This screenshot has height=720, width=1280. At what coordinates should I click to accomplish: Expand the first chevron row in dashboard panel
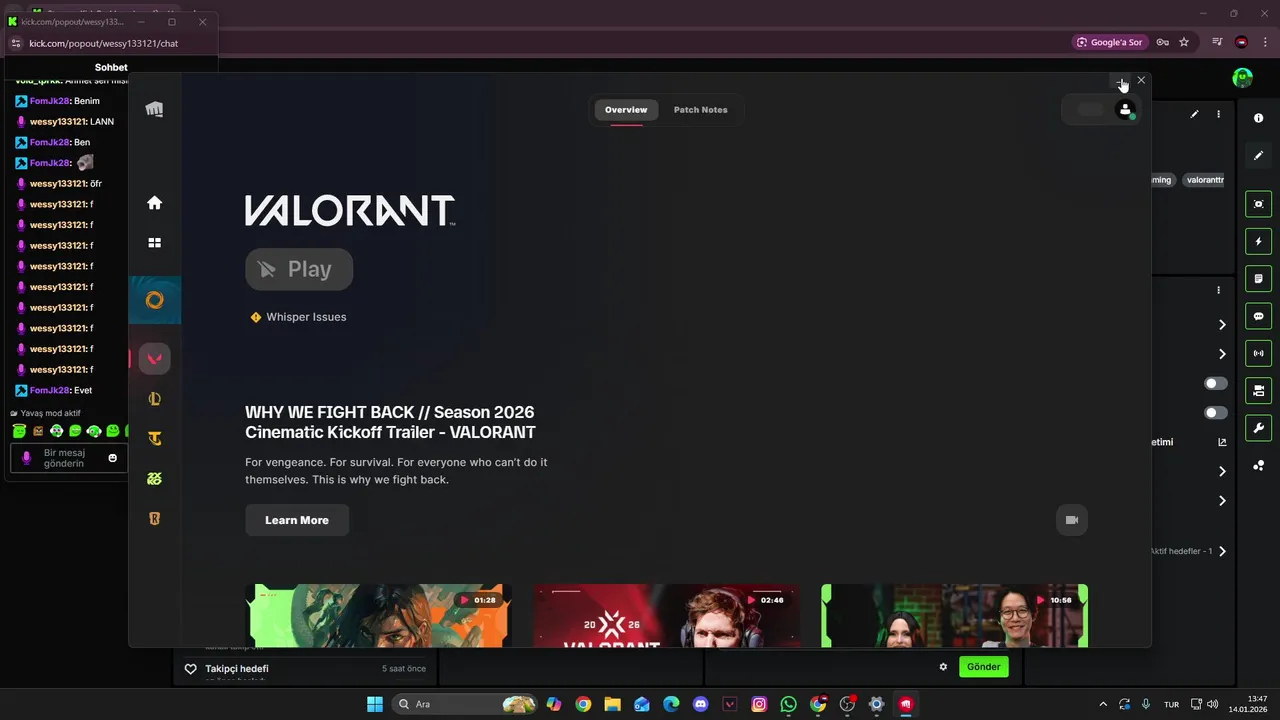tap(1222, 324)
